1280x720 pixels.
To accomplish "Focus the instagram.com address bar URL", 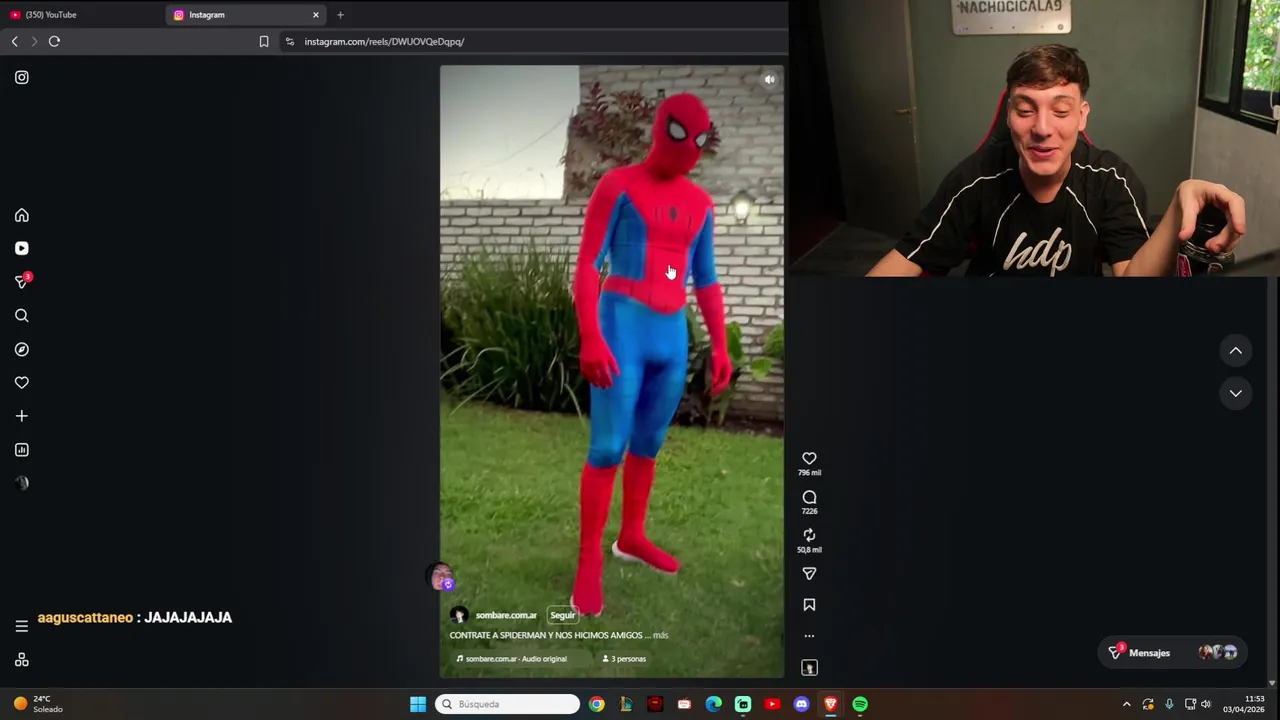I will point(384,42).
